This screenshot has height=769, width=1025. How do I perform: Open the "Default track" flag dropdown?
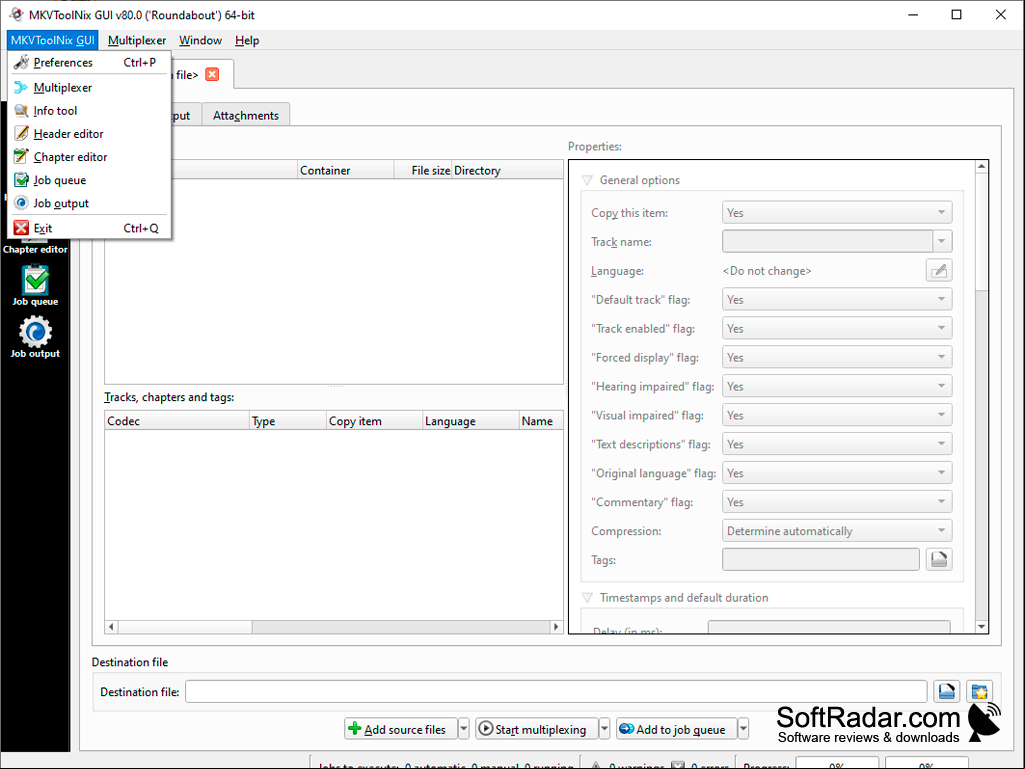[837, 299]
